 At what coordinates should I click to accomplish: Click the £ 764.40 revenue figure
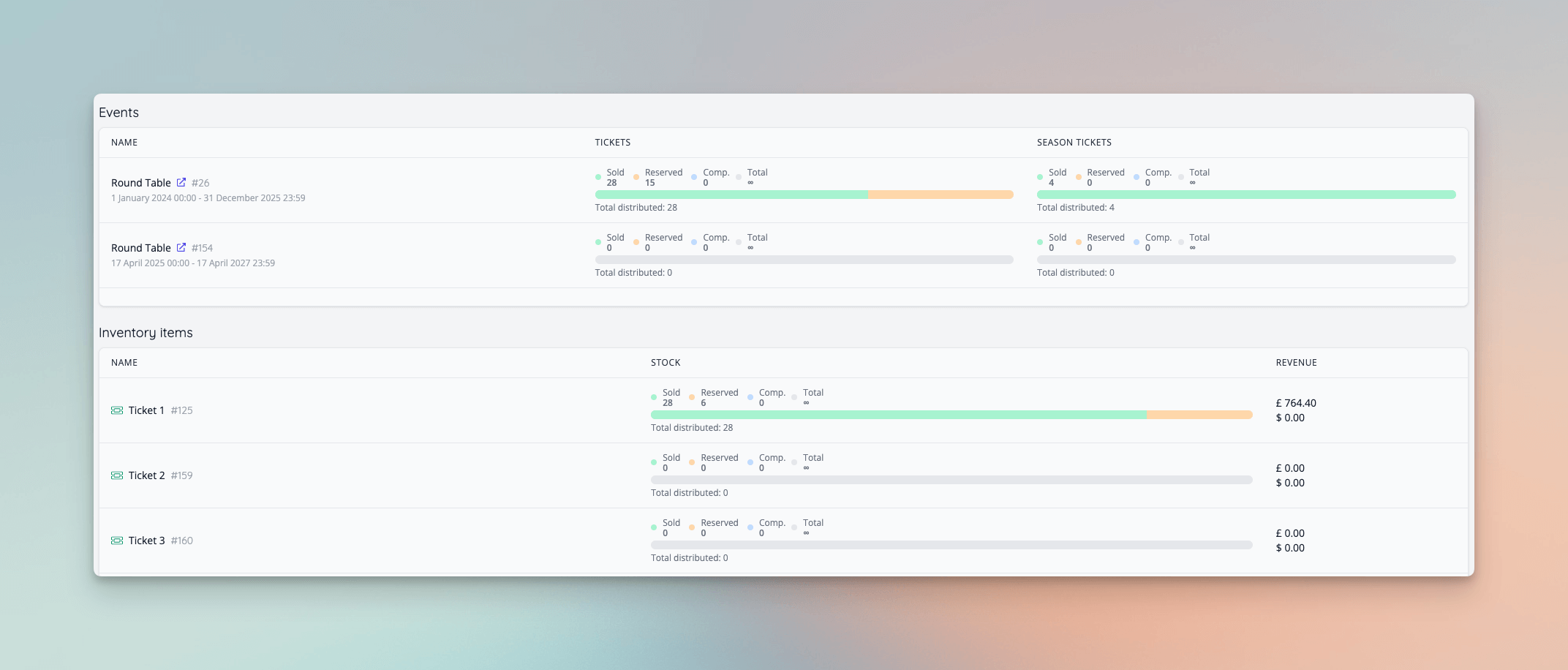[x=1295, y=402]
